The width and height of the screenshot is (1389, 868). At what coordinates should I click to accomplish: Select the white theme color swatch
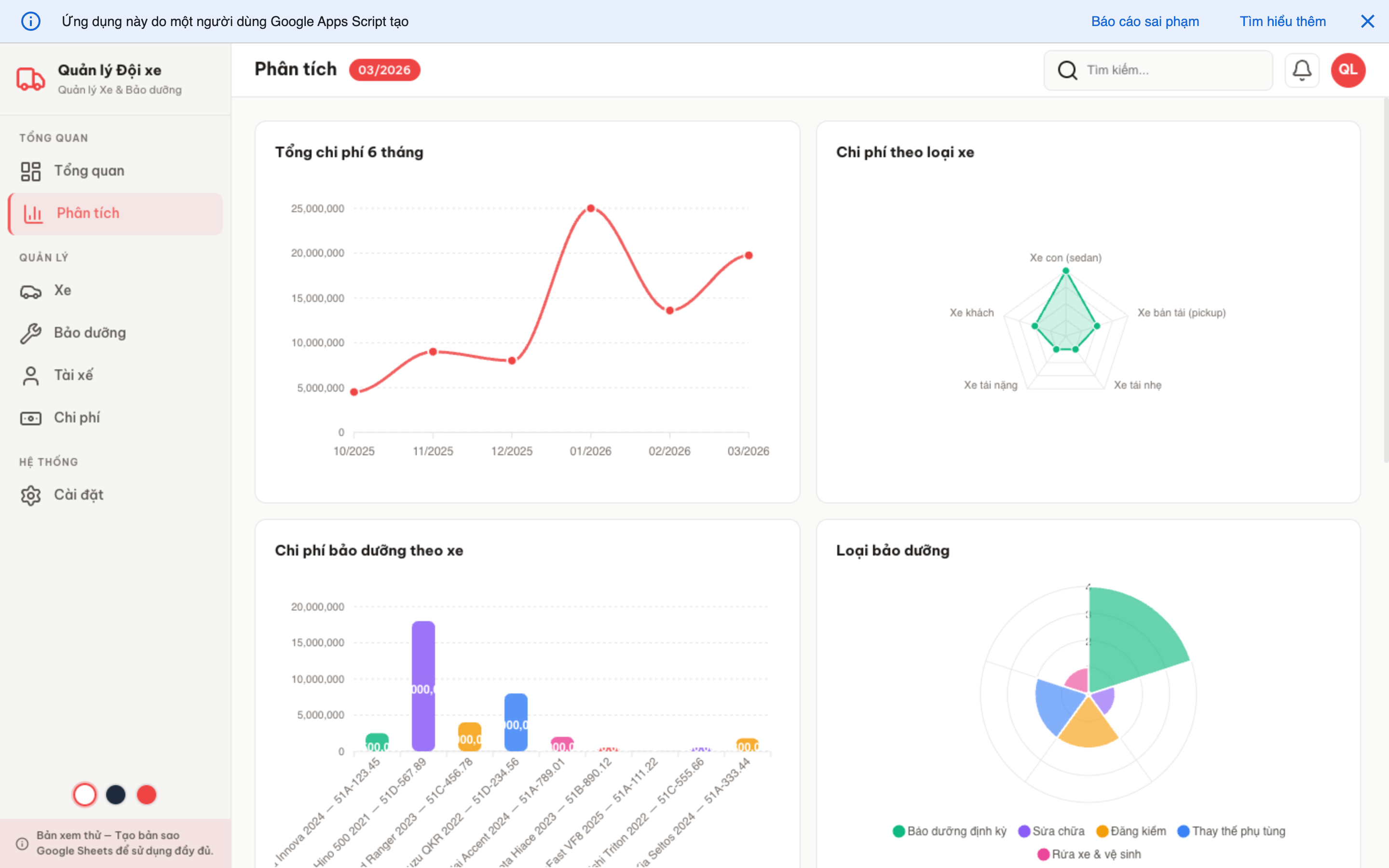[85, 795]
